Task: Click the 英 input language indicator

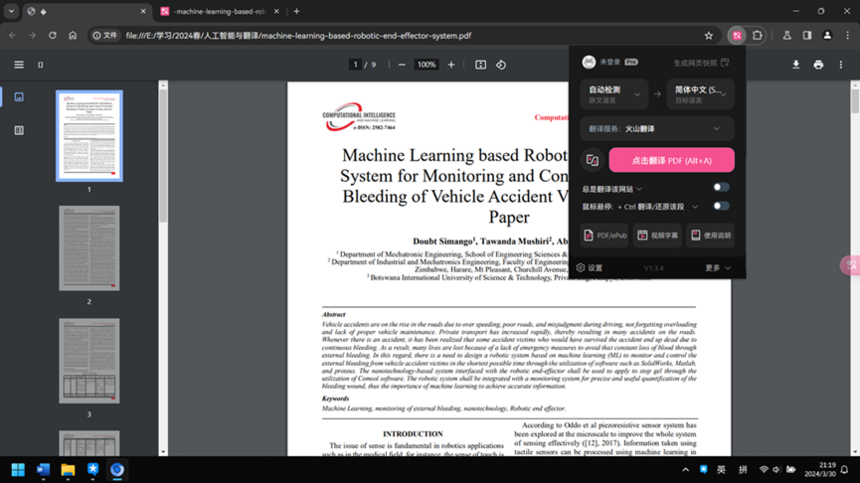Action: coord(721,470)
